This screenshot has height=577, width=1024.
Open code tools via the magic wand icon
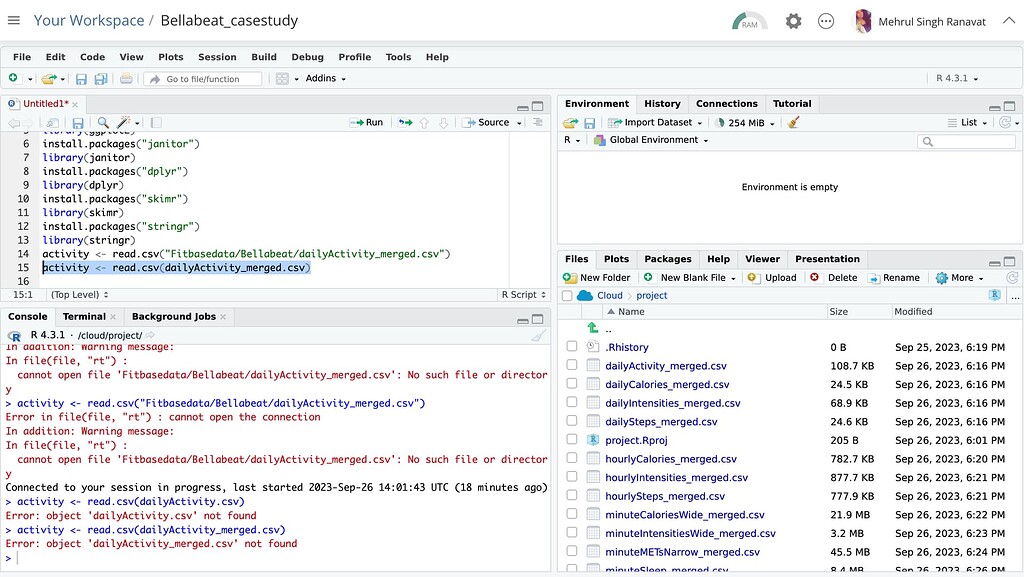pos(124,122)
